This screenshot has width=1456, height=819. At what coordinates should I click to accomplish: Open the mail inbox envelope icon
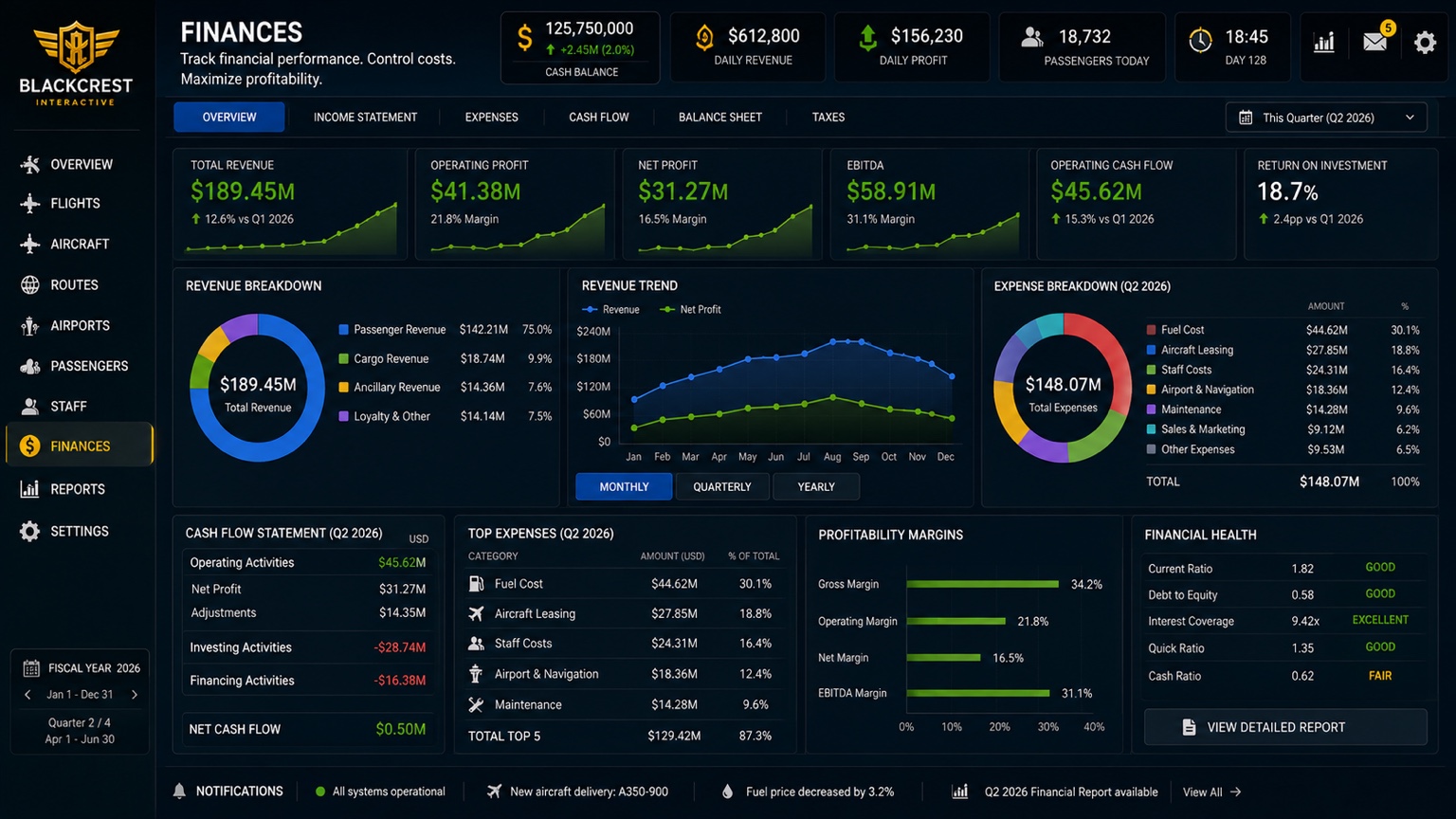coord(1374,42)
